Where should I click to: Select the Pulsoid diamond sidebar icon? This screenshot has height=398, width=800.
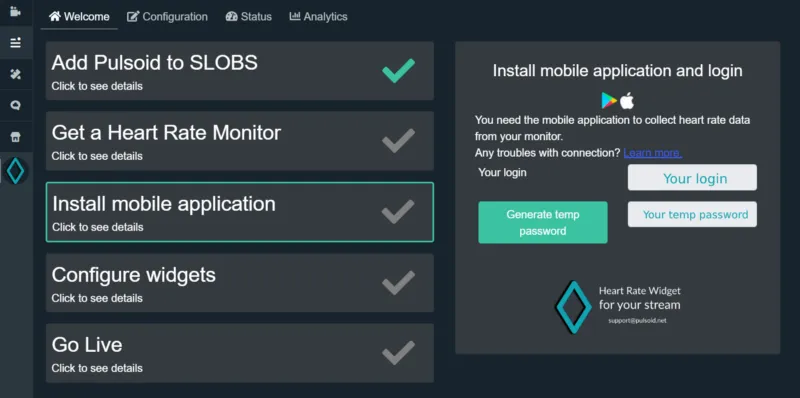15,171
